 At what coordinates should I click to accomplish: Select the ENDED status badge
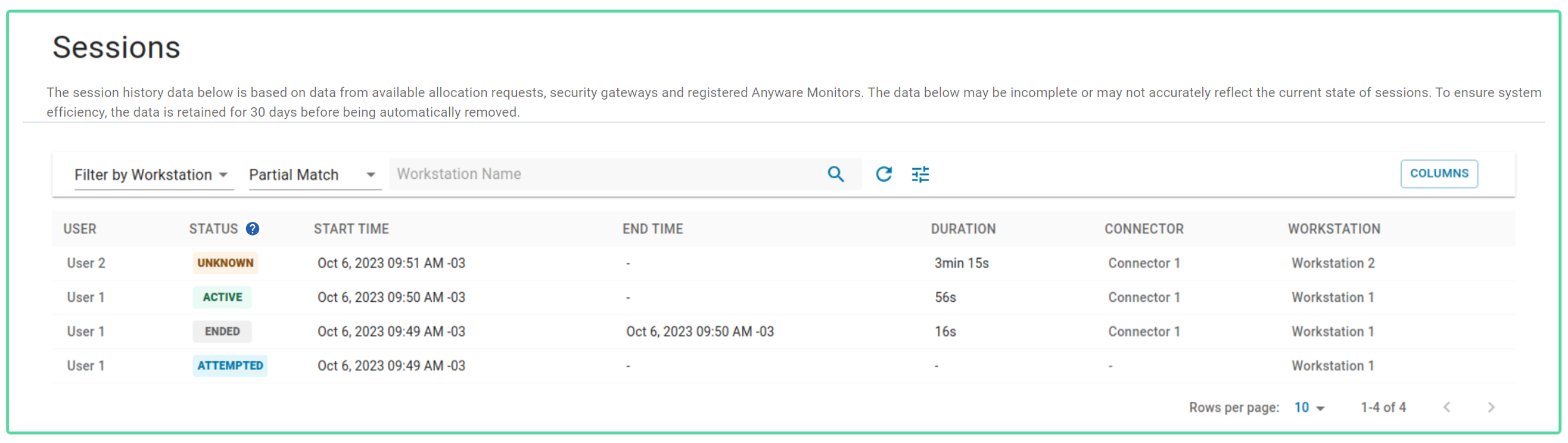(222, 332)
